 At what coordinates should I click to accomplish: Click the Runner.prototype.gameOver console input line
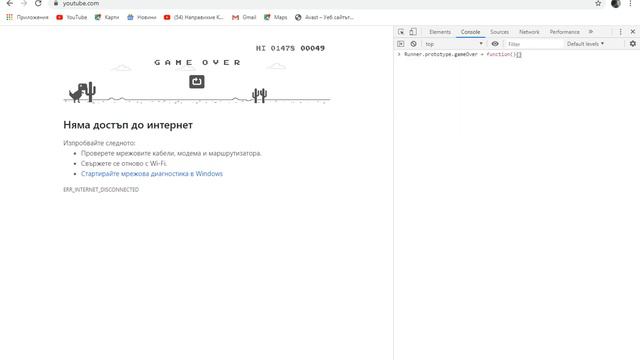point(462,54)
